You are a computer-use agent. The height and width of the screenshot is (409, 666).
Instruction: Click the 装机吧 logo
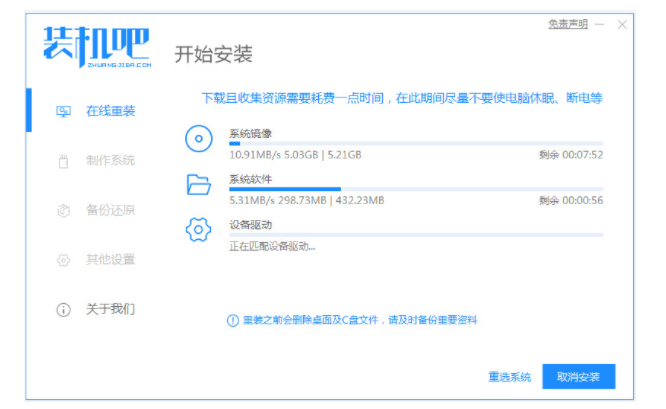tap(97, 47)
